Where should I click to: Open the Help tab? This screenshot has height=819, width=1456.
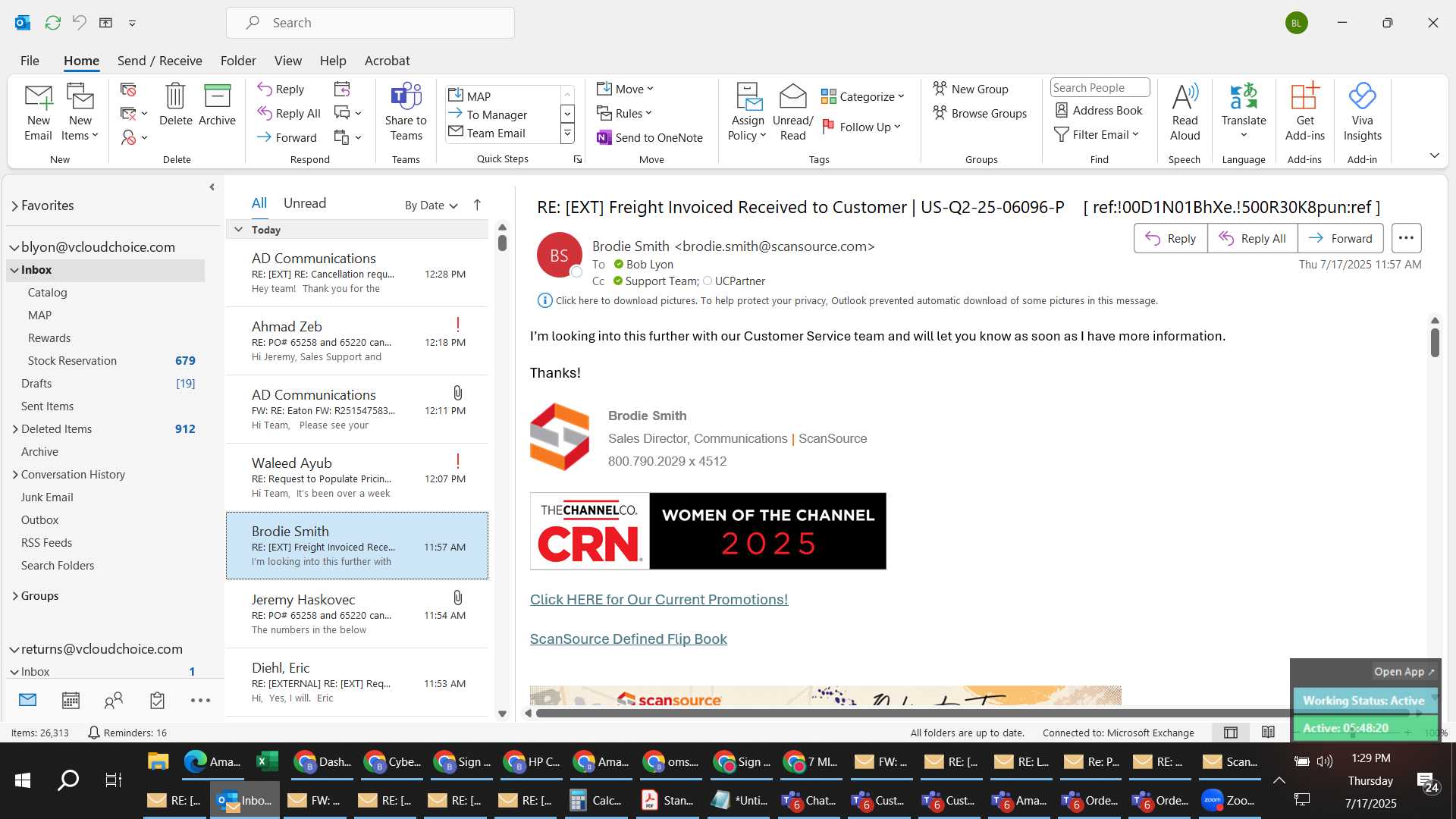click(332, 61)
